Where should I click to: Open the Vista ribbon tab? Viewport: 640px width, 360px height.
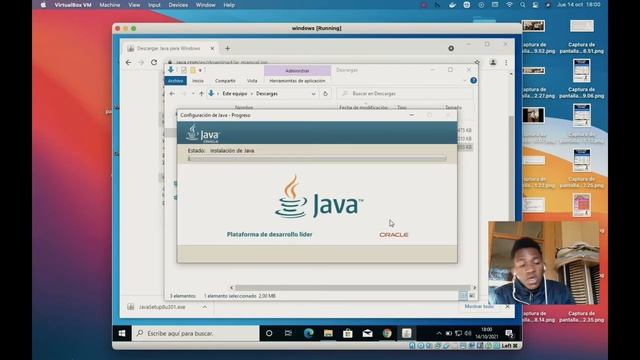pyautogui.click(x=252, y=81)
